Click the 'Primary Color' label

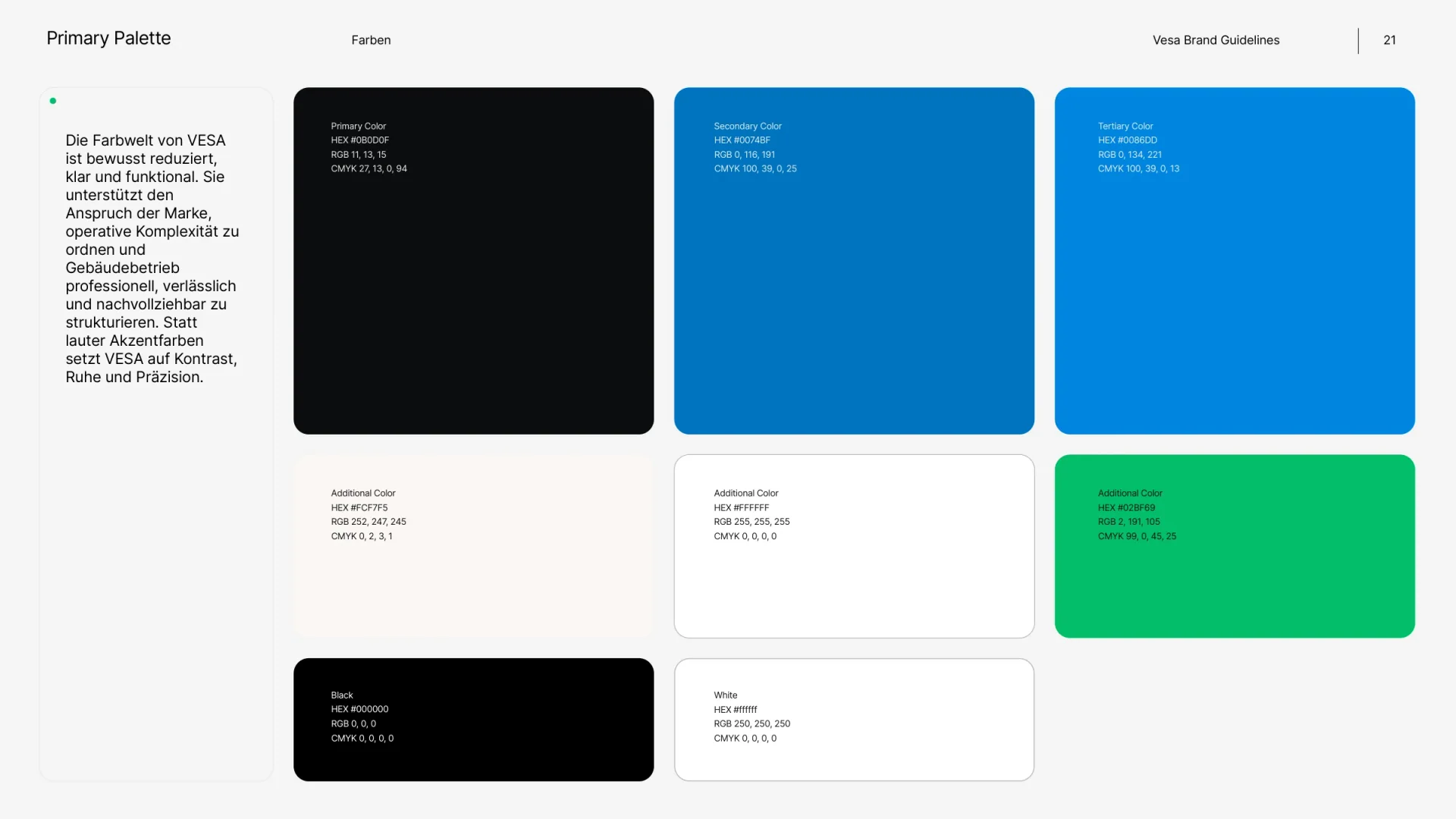(358, 127)
